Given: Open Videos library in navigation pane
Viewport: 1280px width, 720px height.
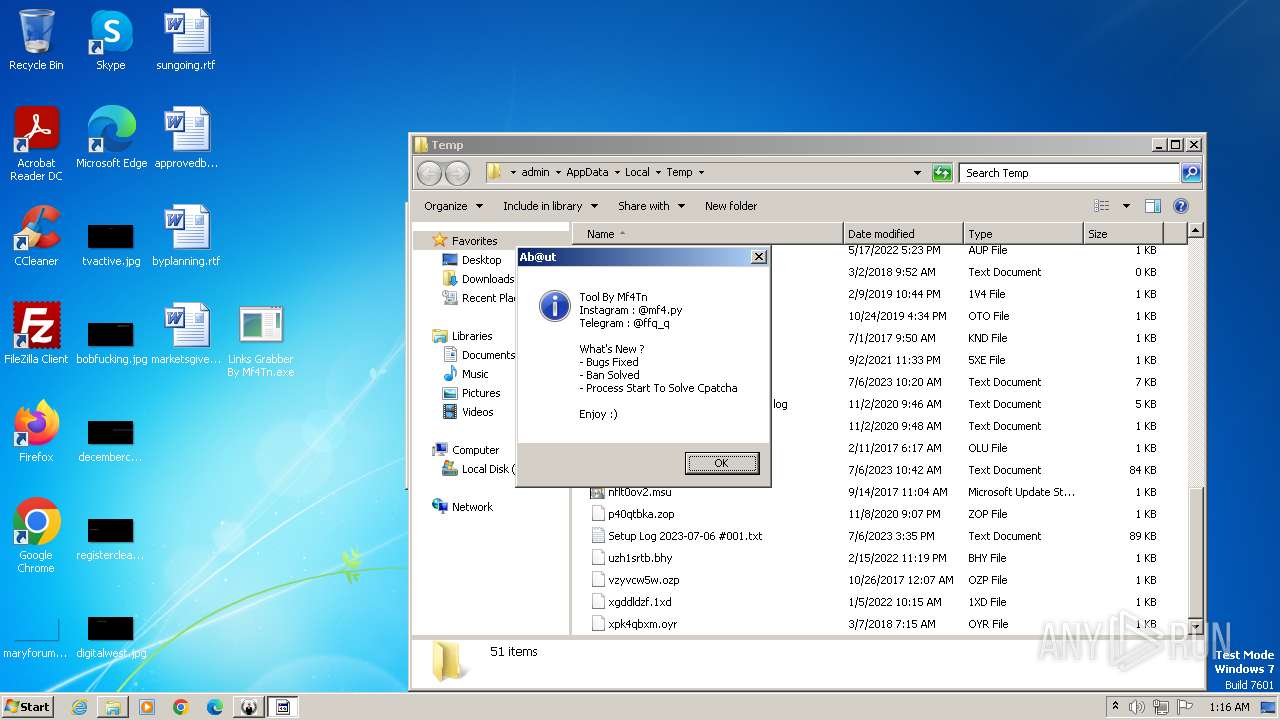Looking at the screenshot, I should (x=477, y=412).
